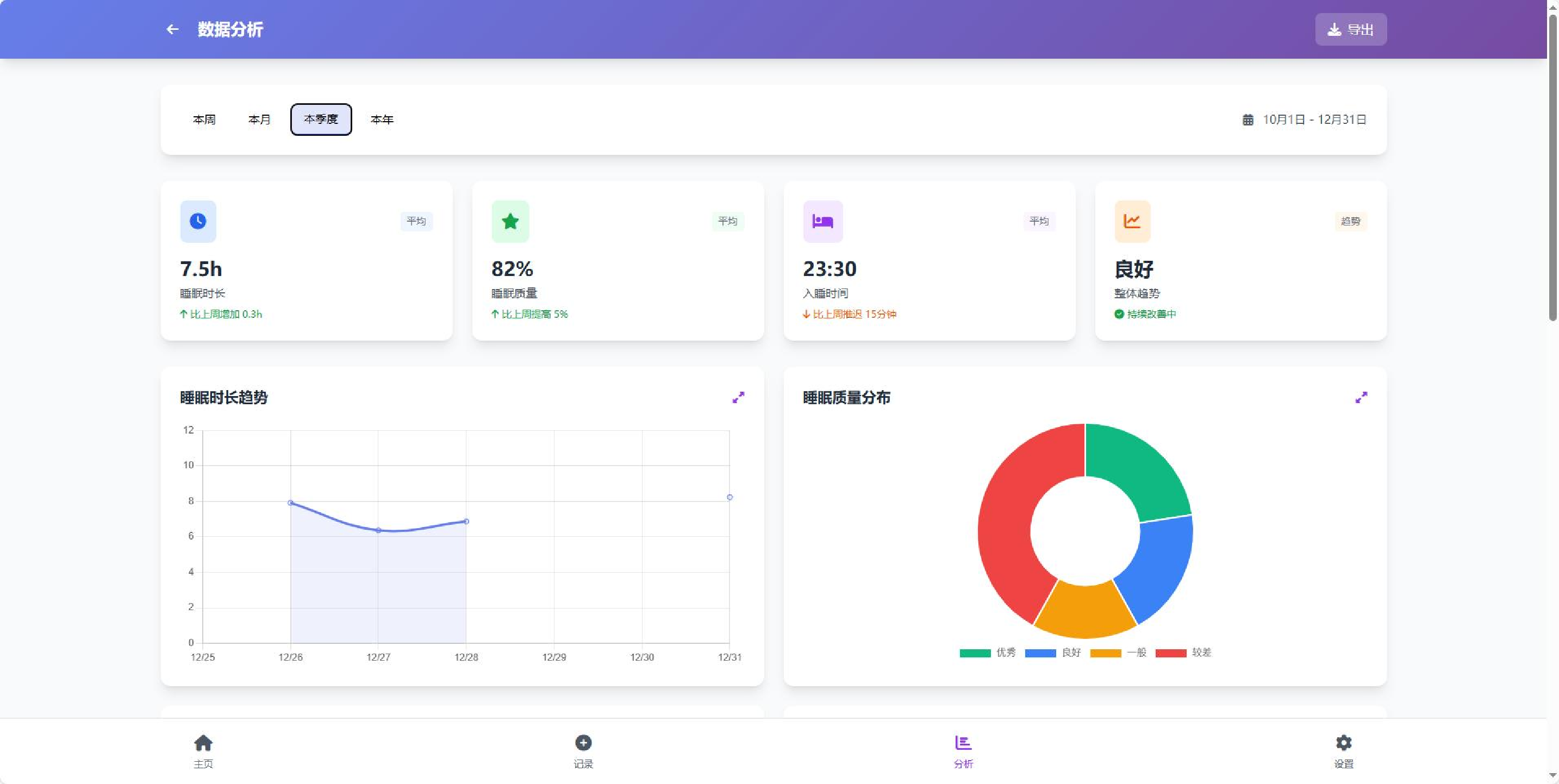This screenshot has width=1559, height=784.
Task: Click the purple bed bedtime icon
Action: 822,222
